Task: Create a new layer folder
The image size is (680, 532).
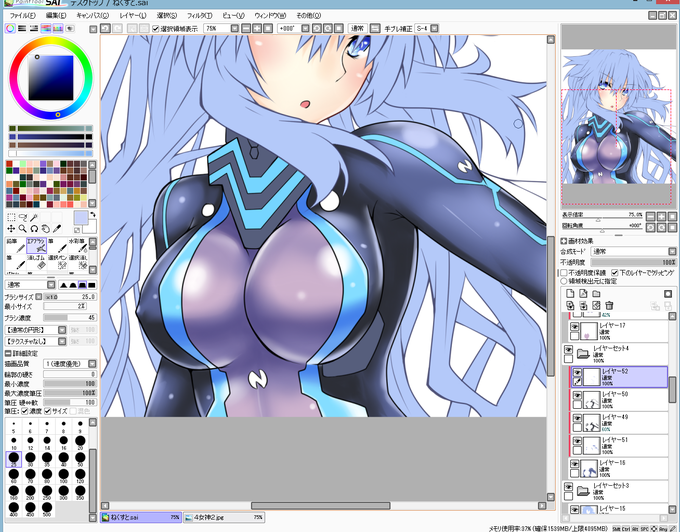Action: (x=596, y=294)
